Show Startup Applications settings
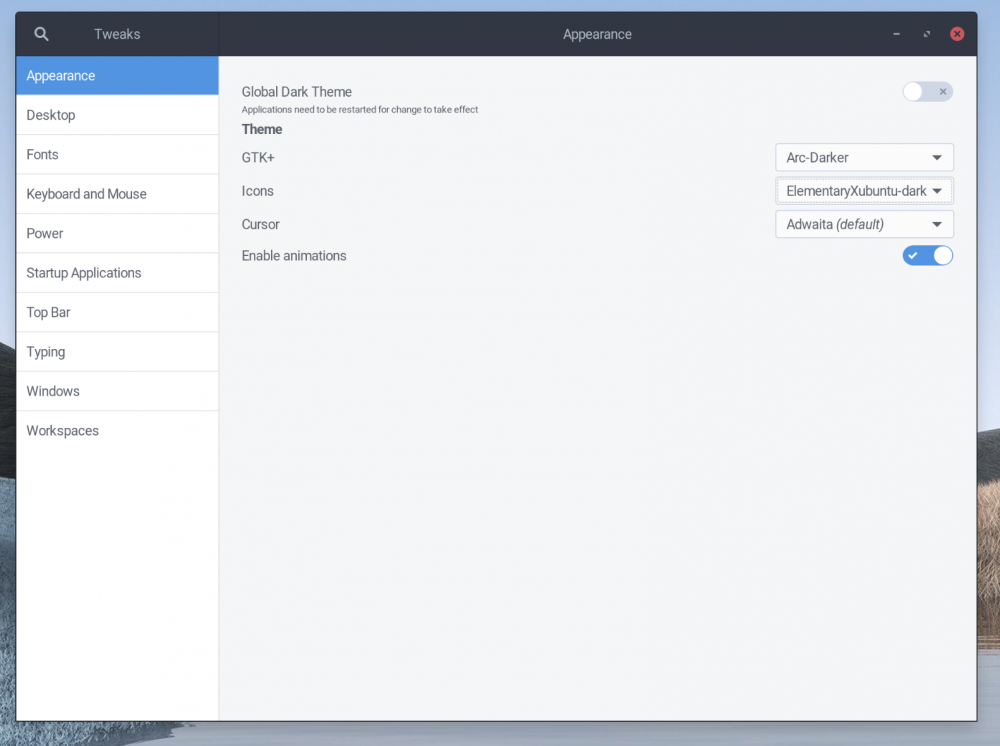Screen dimensions: 1000x746 point(117,273)
